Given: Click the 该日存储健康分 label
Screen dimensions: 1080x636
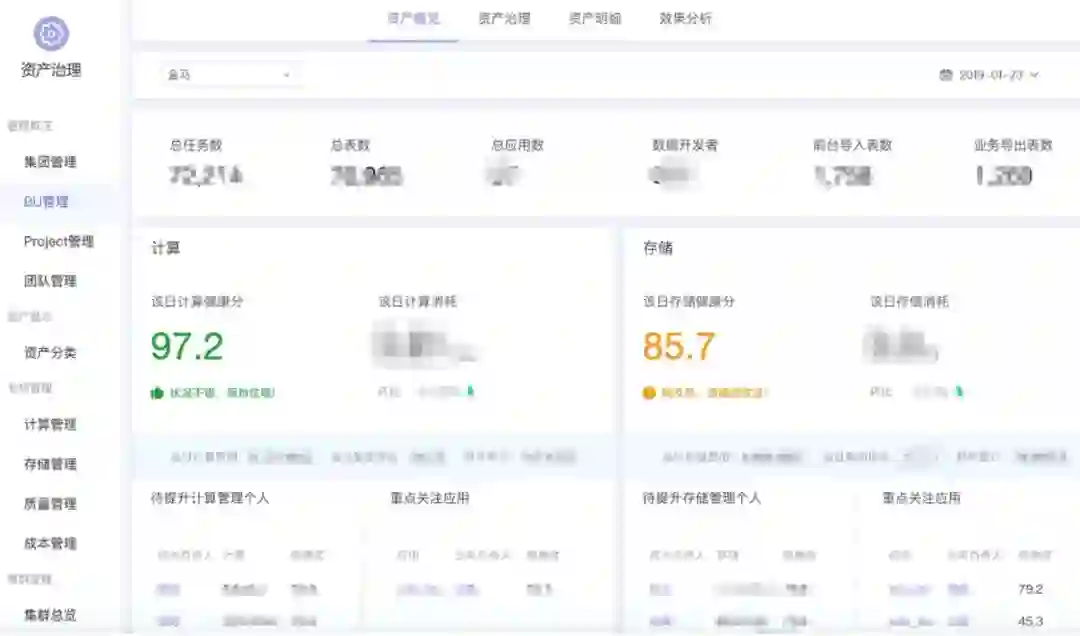Looking at the screenshot, I should coord(689,302).
